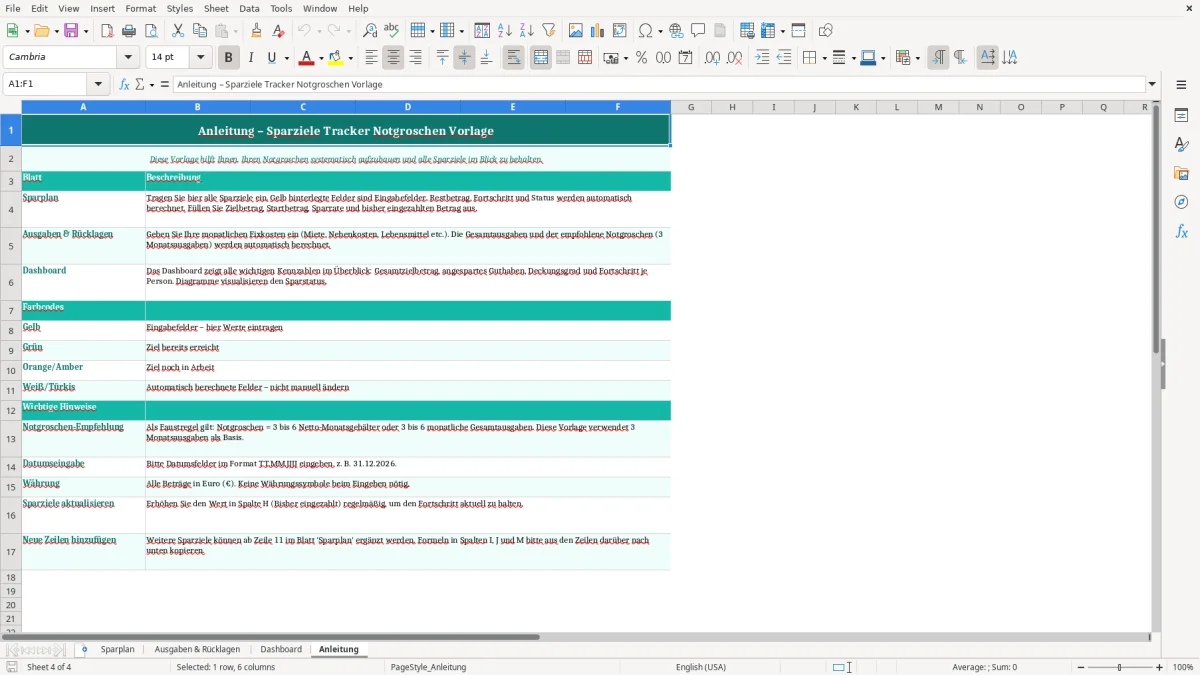The image size is (1200, 675).
Task: Toggle horizontal centering
Action: coord(393,58)
